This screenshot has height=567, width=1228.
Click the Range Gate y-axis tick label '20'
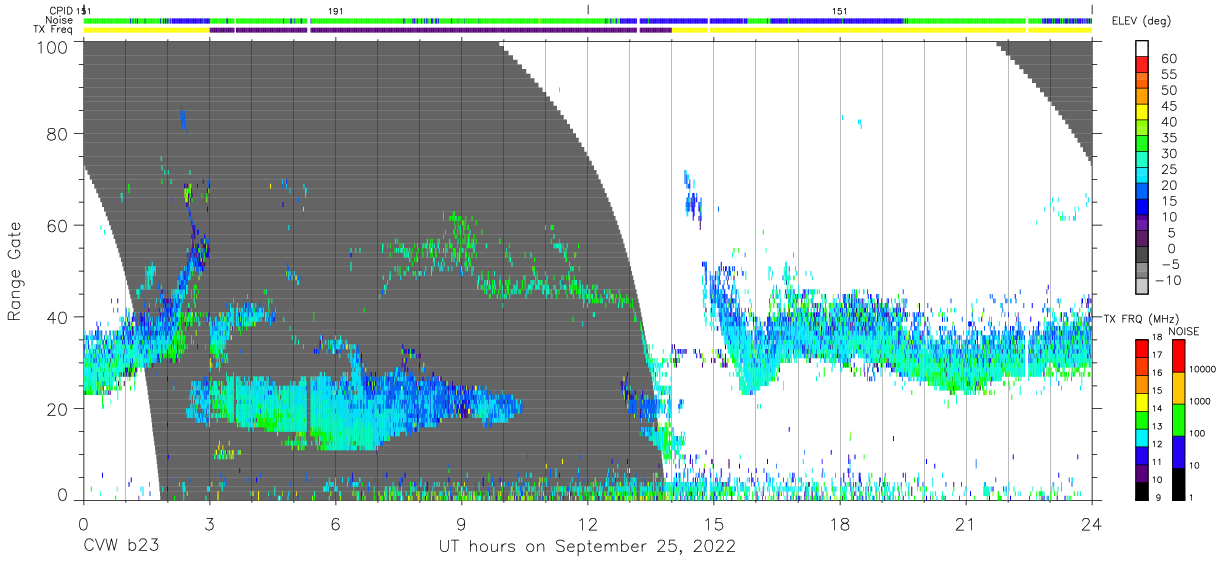pos(59,409)
